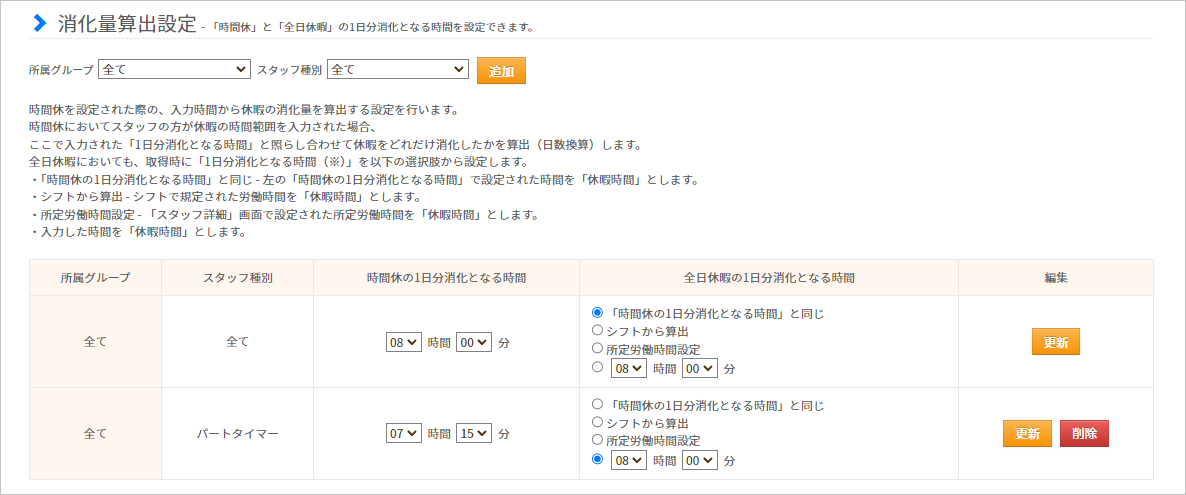1186x495 pixels.
Task: Click 更新 button for the first 全て row
Action: pos(1055,342)
